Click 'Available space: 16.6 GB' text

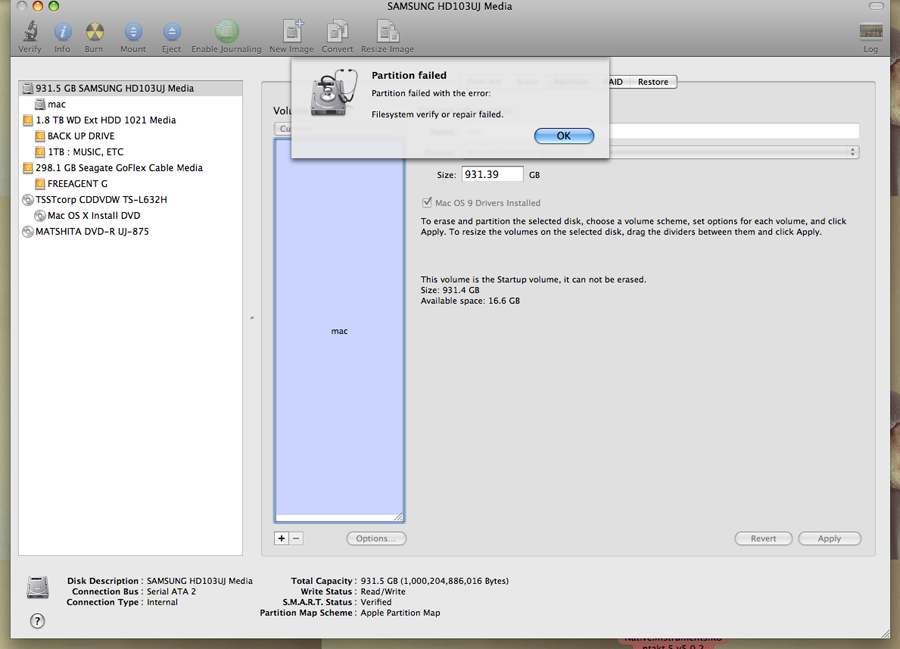pos(470,301)
